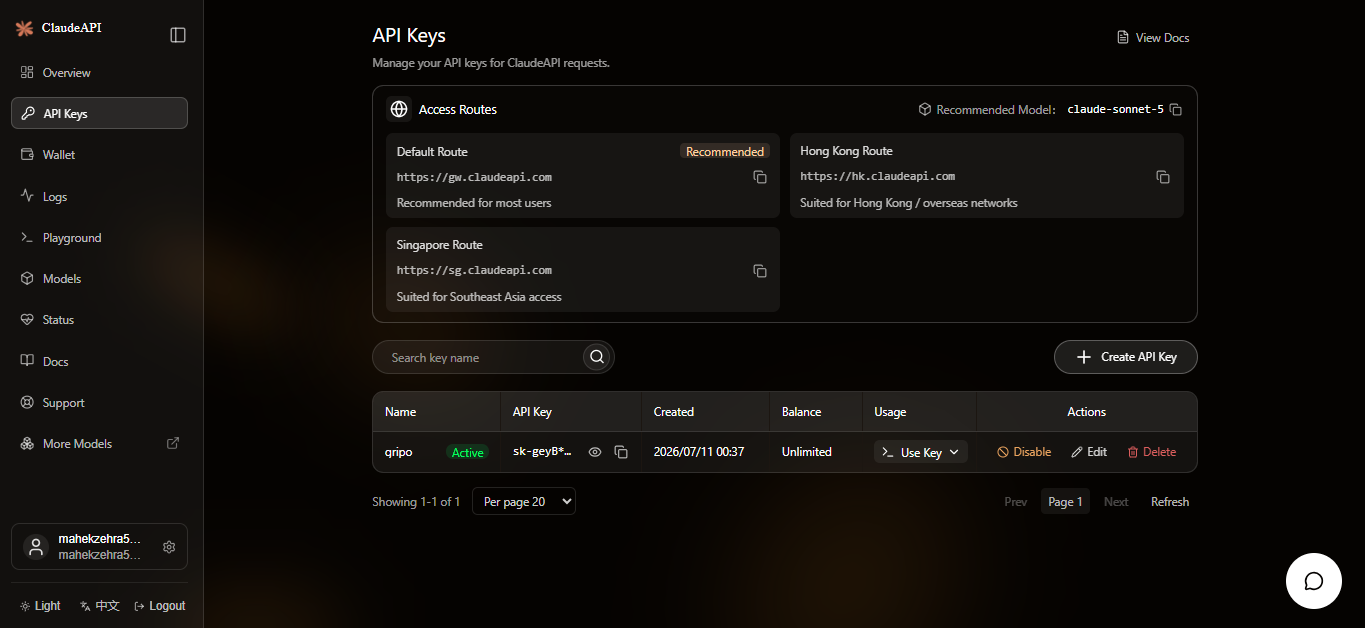This screenshot has width=1365, height=628.
Task: Click the Balance column header
Action: click(802, 412)
